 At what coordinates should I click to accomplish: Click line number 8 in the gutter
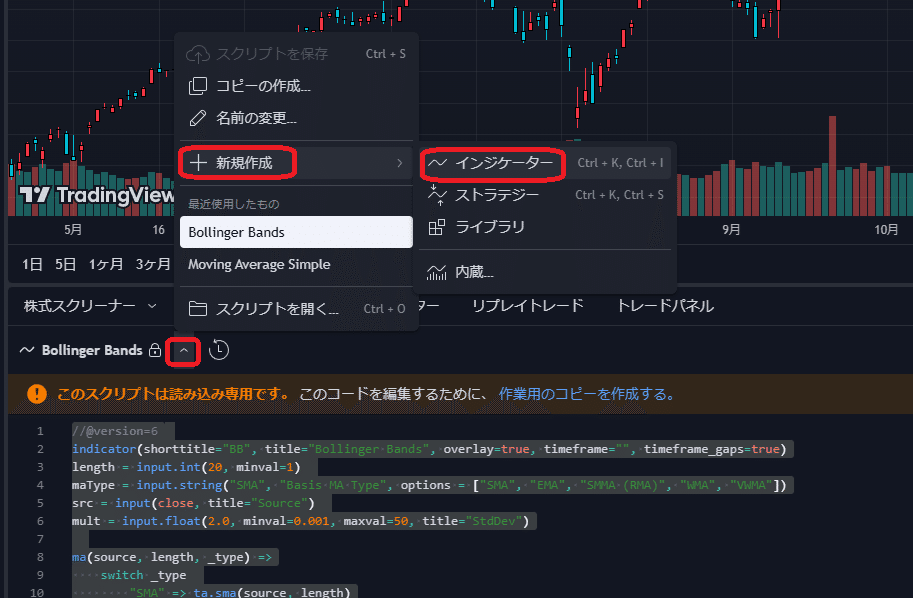pyautogui.click(x=40, y=557)
